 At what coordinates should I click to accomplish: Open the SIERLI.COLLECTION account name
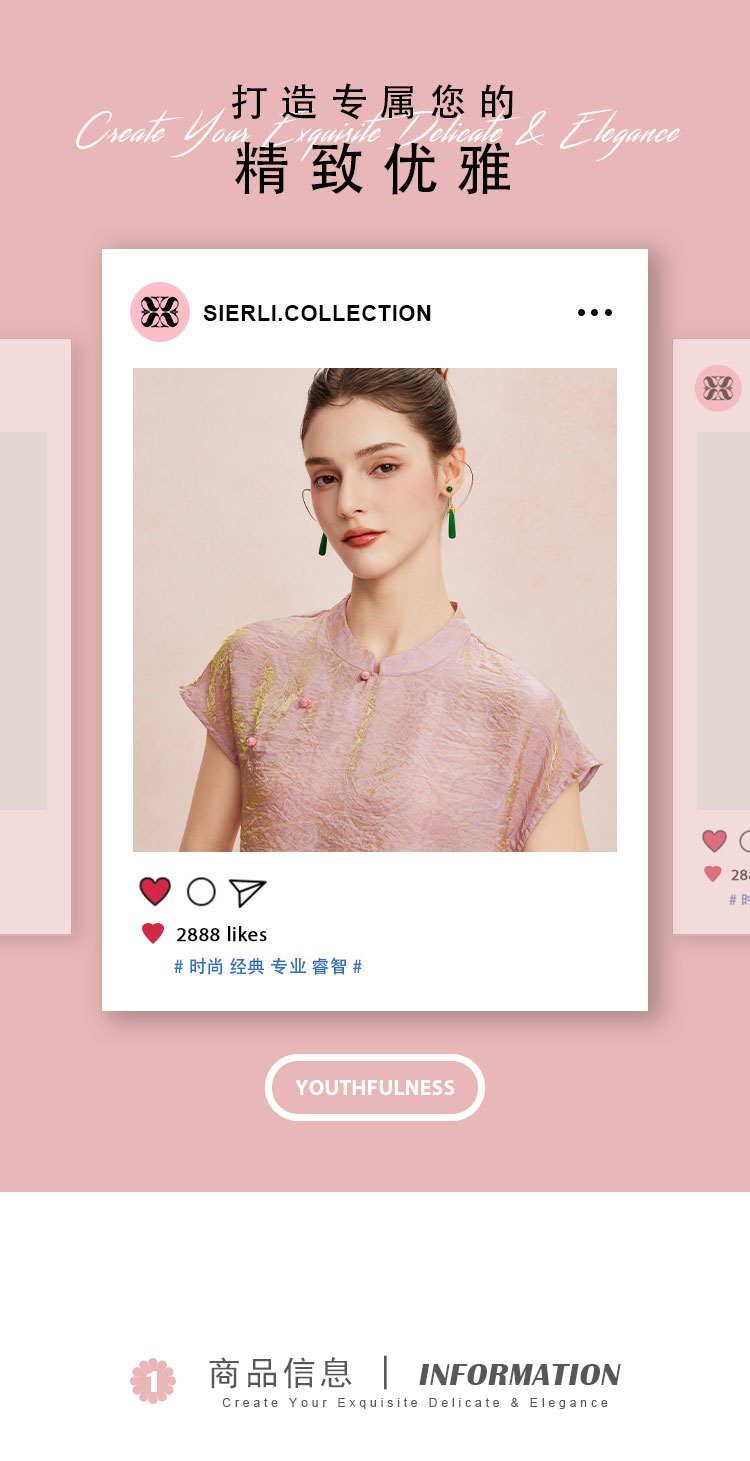click(317, 313)
